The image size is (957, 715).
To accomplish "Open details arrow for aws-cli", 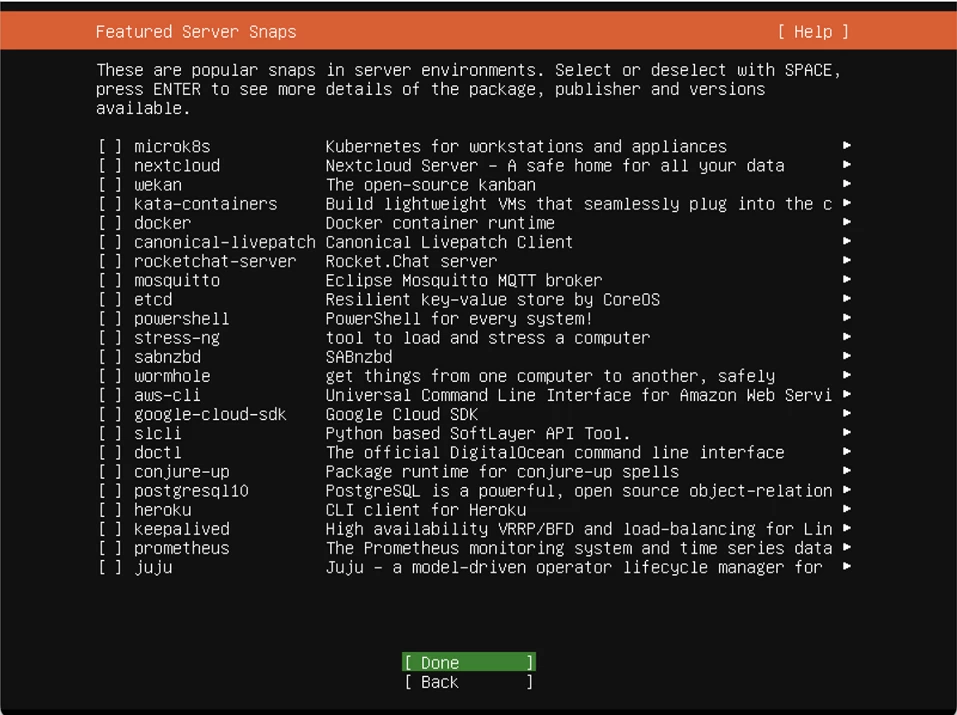I will pyautogui.click(x=847, y=394).
